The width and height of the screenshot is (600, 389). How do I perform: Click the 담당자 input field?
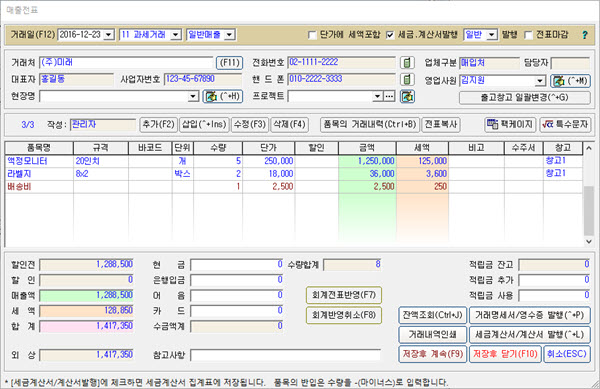(570, 63)
